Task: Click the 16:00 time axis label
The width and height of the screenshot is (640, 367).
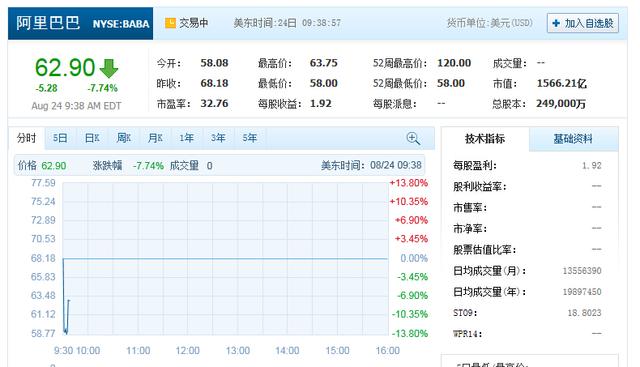Action: click(388, 351)
